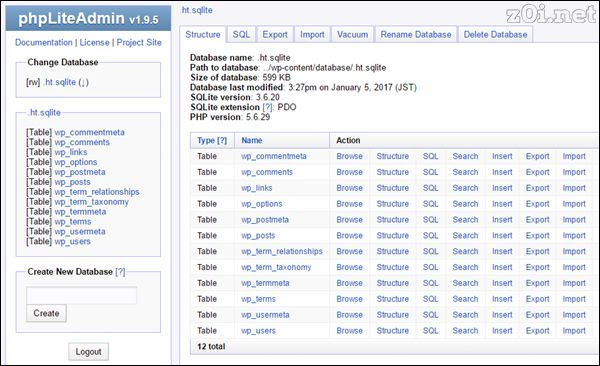Download .ht.sqlite via the arrow link
Viewport: 600px width, 366px height.
click(x=83, y=82)
